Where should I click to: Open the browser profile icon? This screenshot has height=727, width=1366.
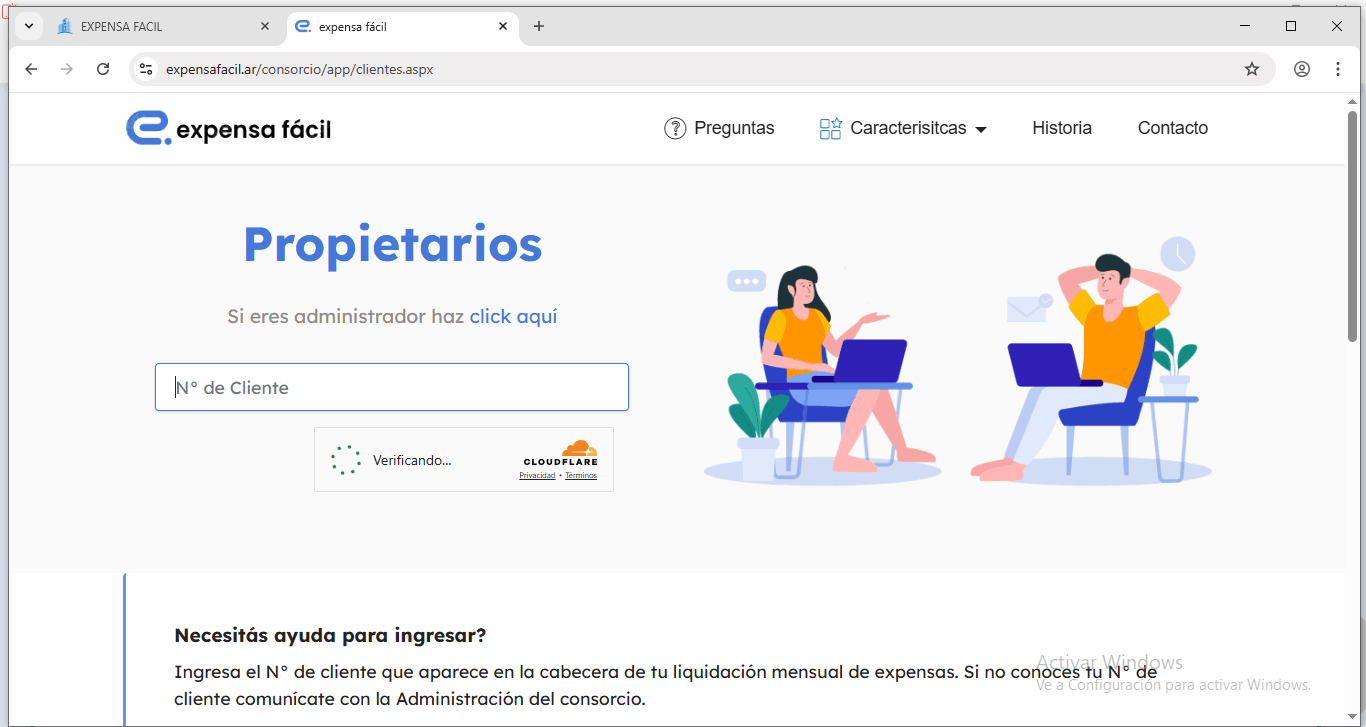pos(1302,69)
